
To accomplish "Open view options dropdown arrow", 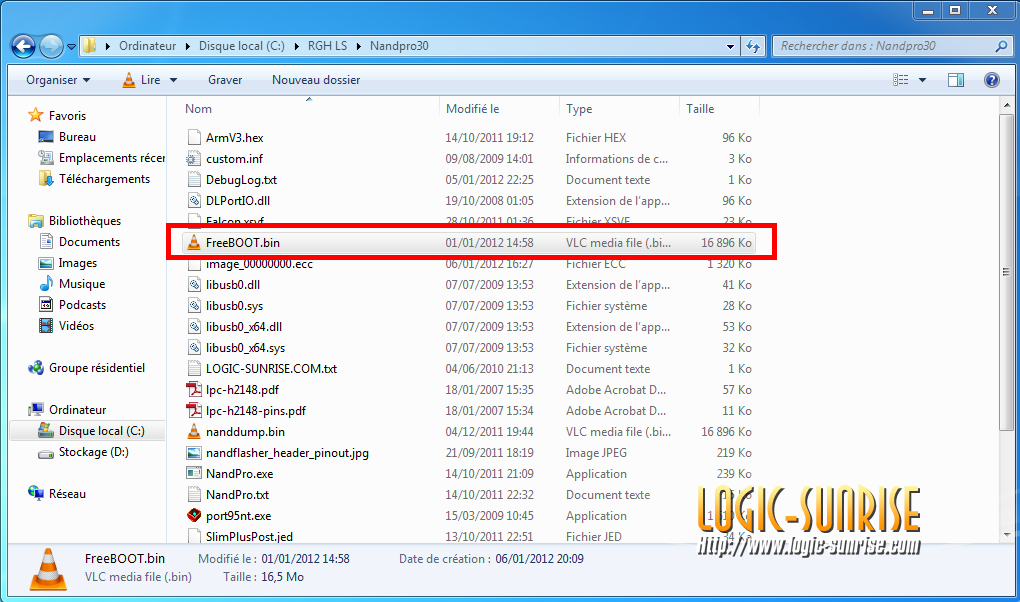I will pyautogui.click(x=922, y=80).
